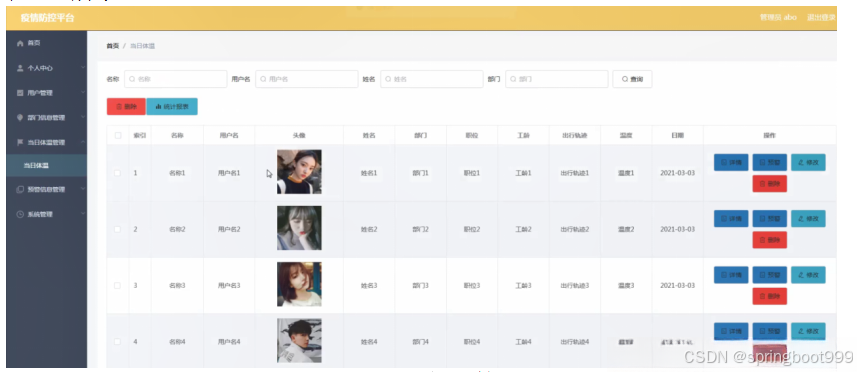Focus the 部门 search input
857x372 pixels.
point(556,79)
